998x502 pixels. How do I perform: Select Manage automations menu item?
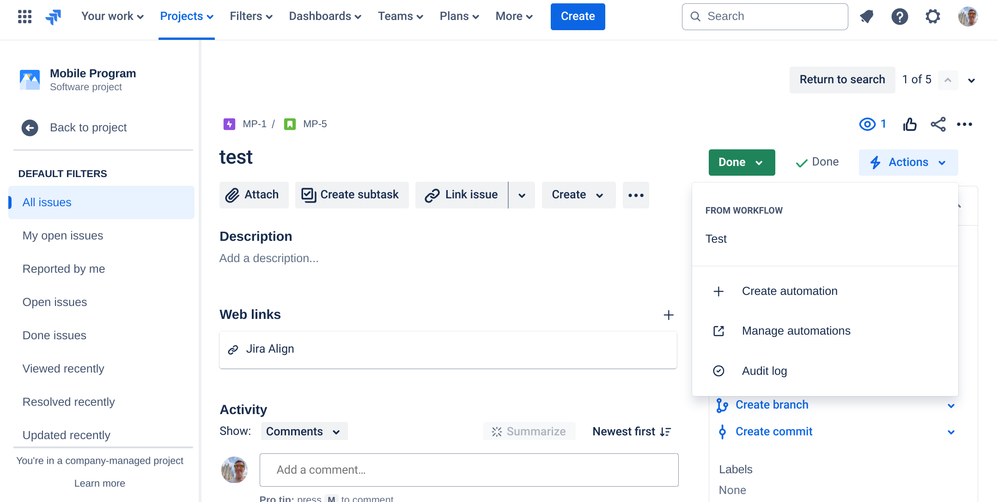pyautogui.click(x=825, y=331)
